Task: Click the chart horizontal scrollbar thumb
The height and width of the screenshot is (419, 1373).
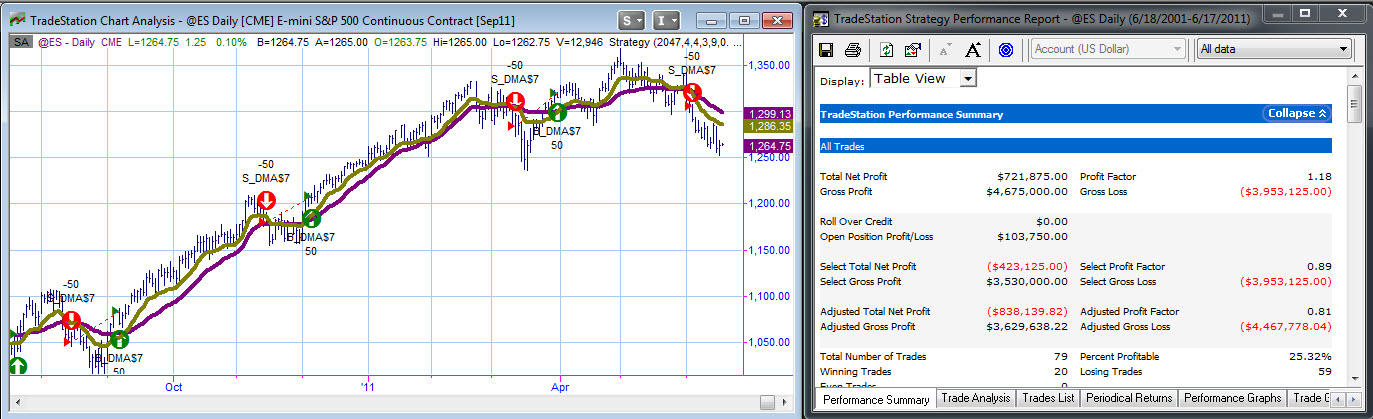Action: point(767,402)
